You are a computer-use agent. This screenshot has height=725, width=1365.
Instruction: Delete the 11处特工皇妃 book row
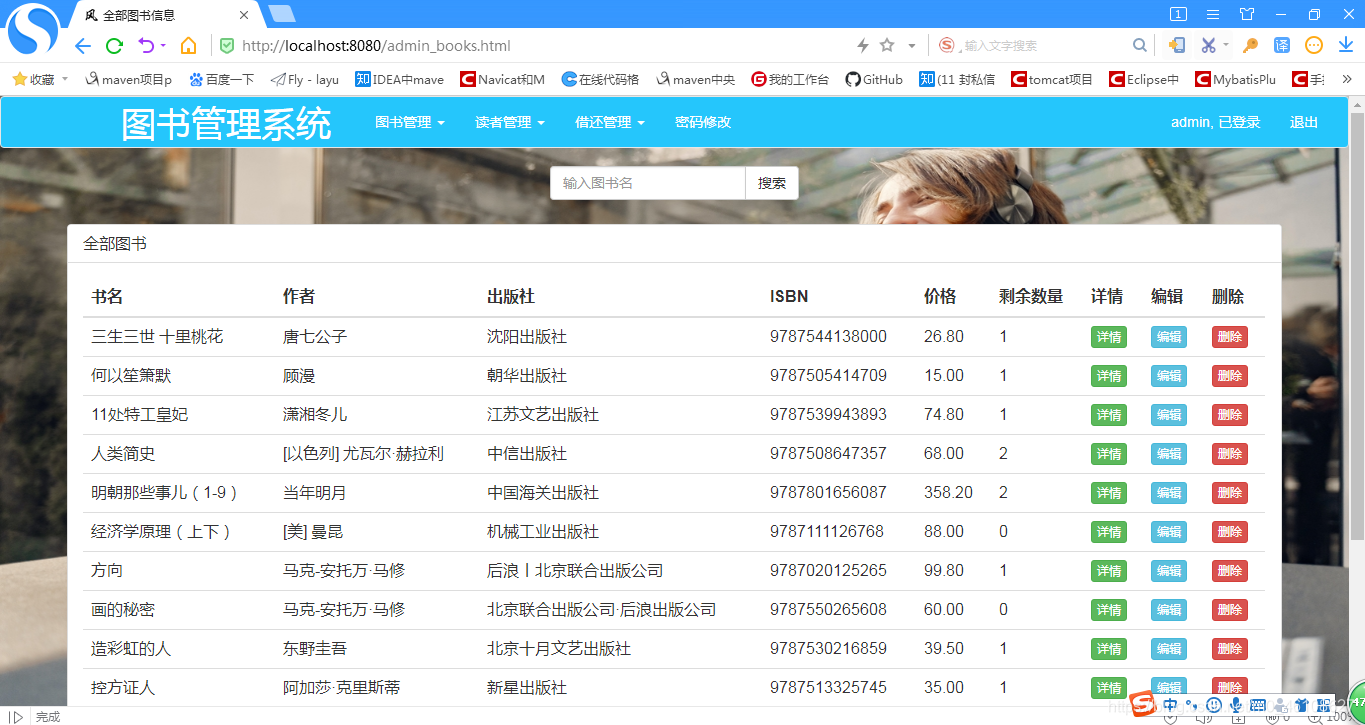[1229, 415]
